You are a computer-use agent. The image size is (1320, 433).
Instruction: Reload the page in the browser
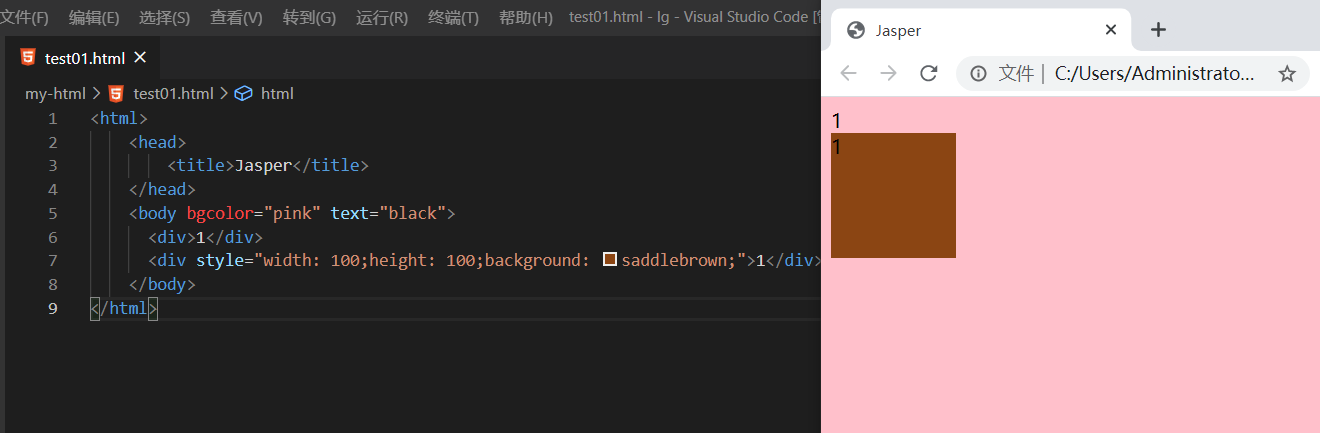coord(928,73)
